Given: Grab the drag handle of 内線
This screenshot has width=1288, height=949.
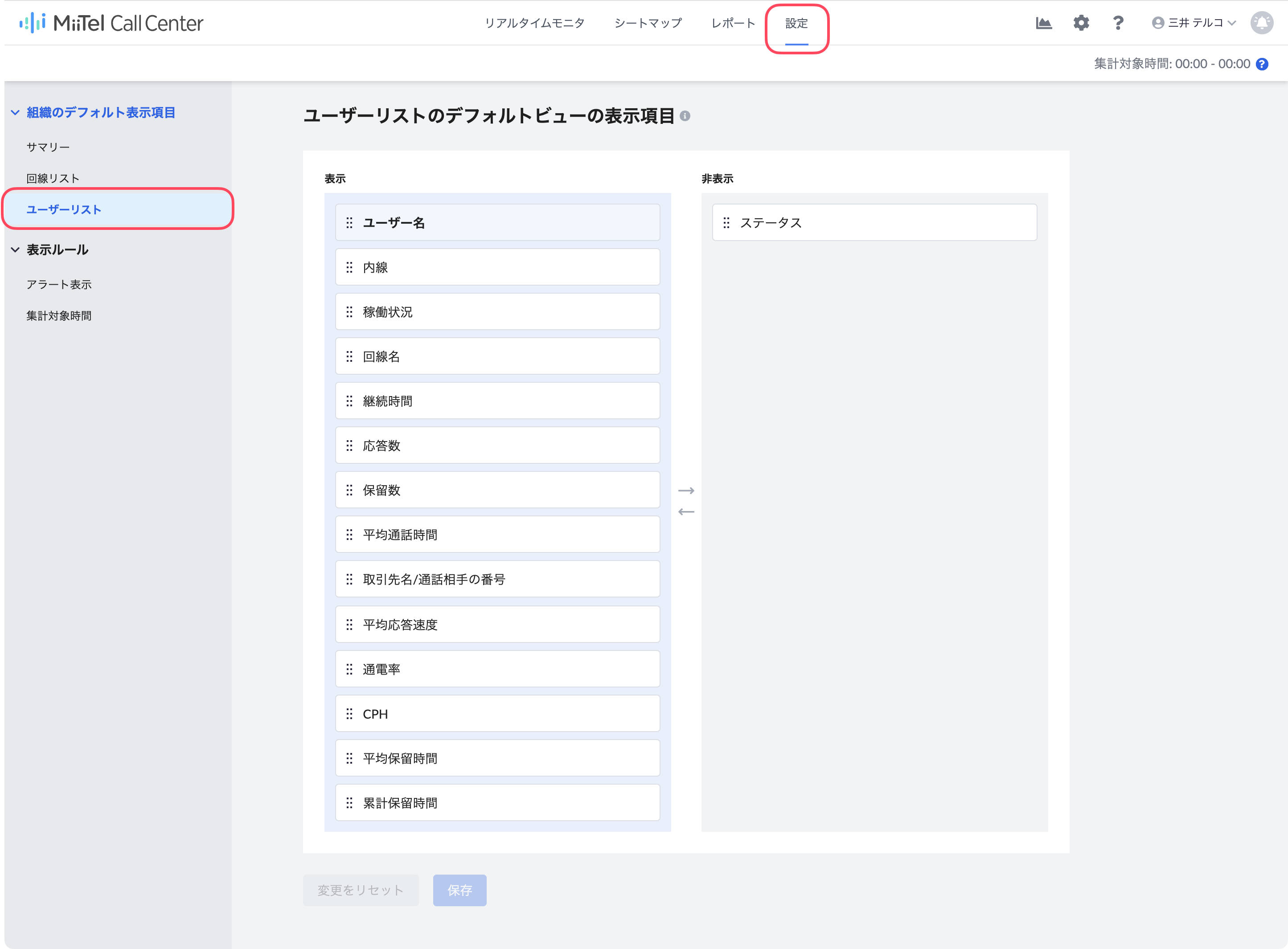Looking at the screenshot, I should pyautogui.click(x=349, y=267).
